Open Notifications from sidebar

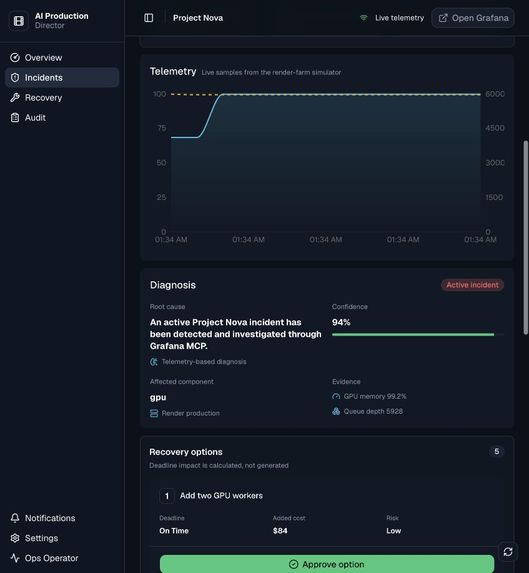[62, 518]
